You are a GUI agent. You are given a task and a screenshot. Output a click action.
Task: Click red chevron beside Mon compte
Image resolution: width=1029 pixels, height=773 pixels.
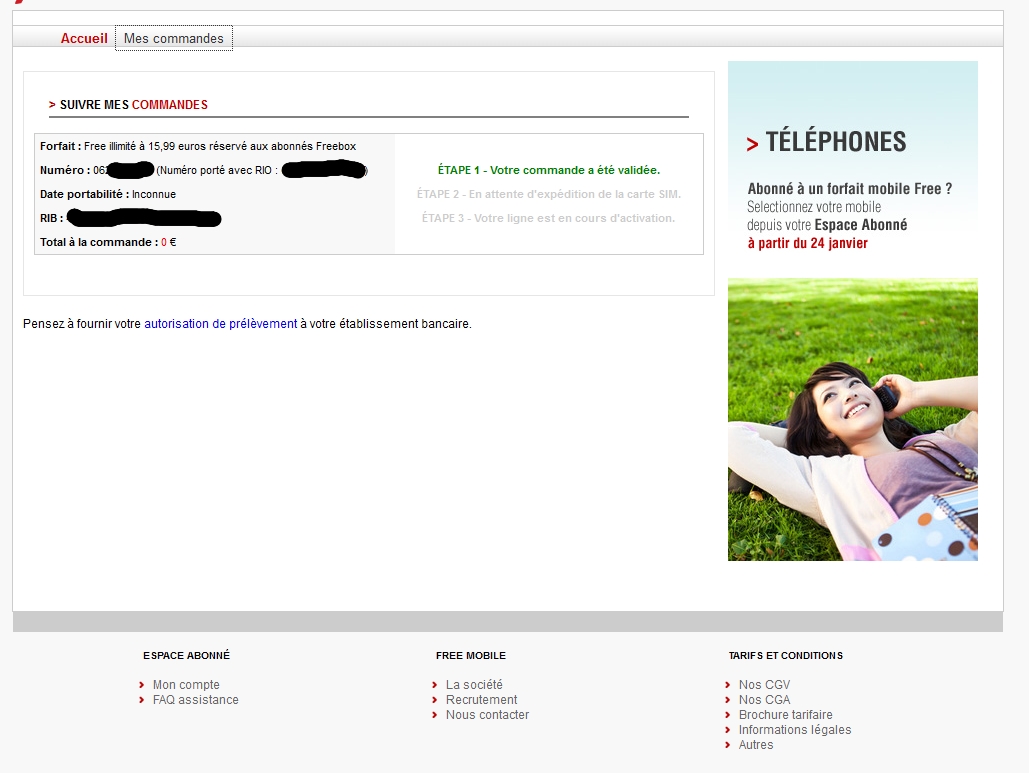(x=142, y=684)
